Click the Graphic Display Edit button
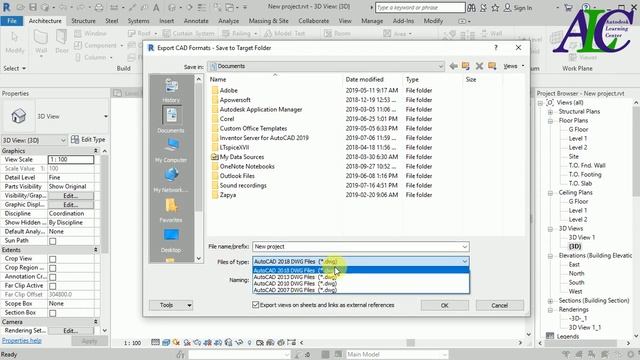This screenshot has height=360, width=640. click(x=71, y=204)
